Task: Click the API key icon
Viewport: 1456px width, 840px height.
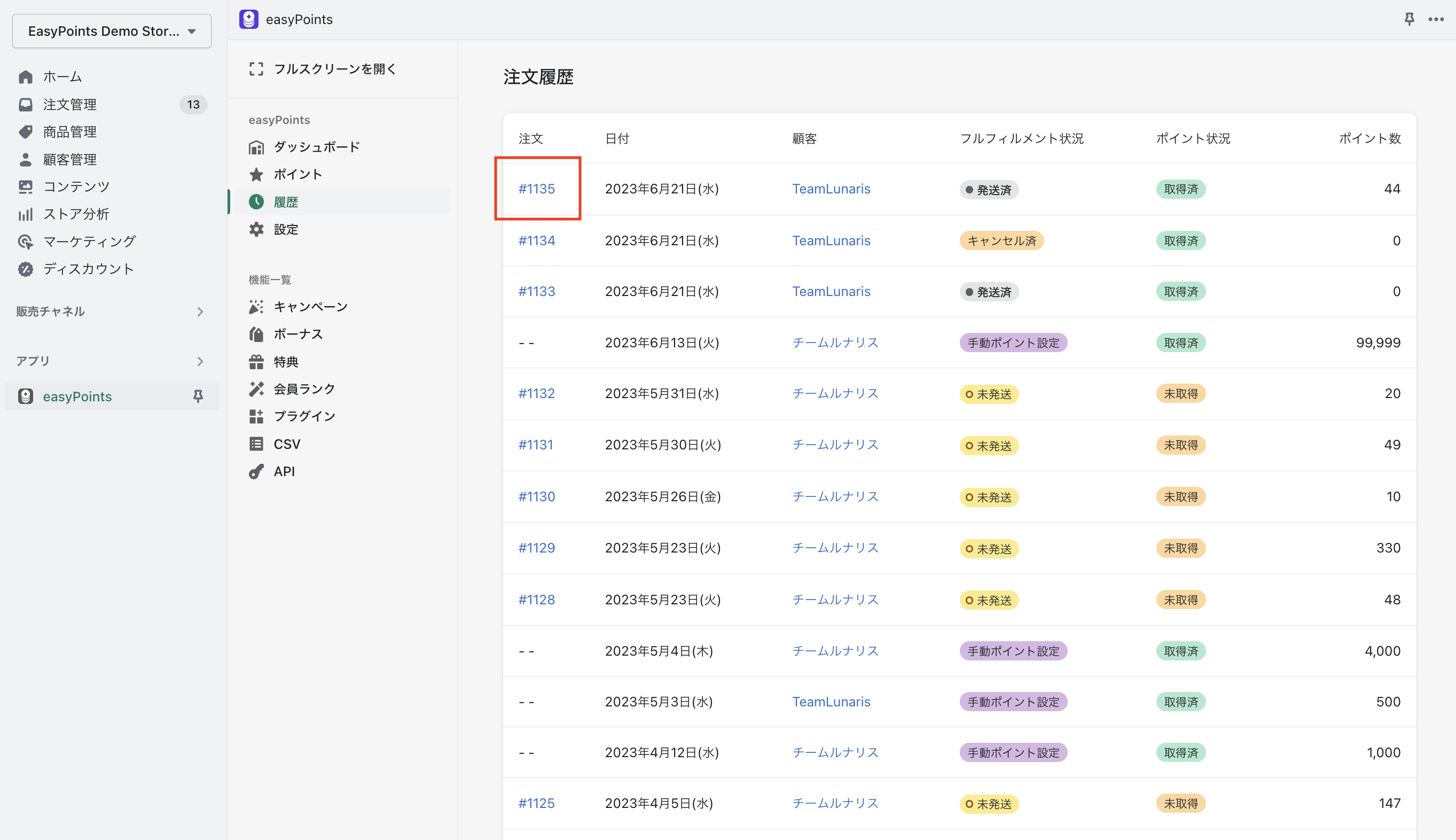Action: click(x=256, y=471)
